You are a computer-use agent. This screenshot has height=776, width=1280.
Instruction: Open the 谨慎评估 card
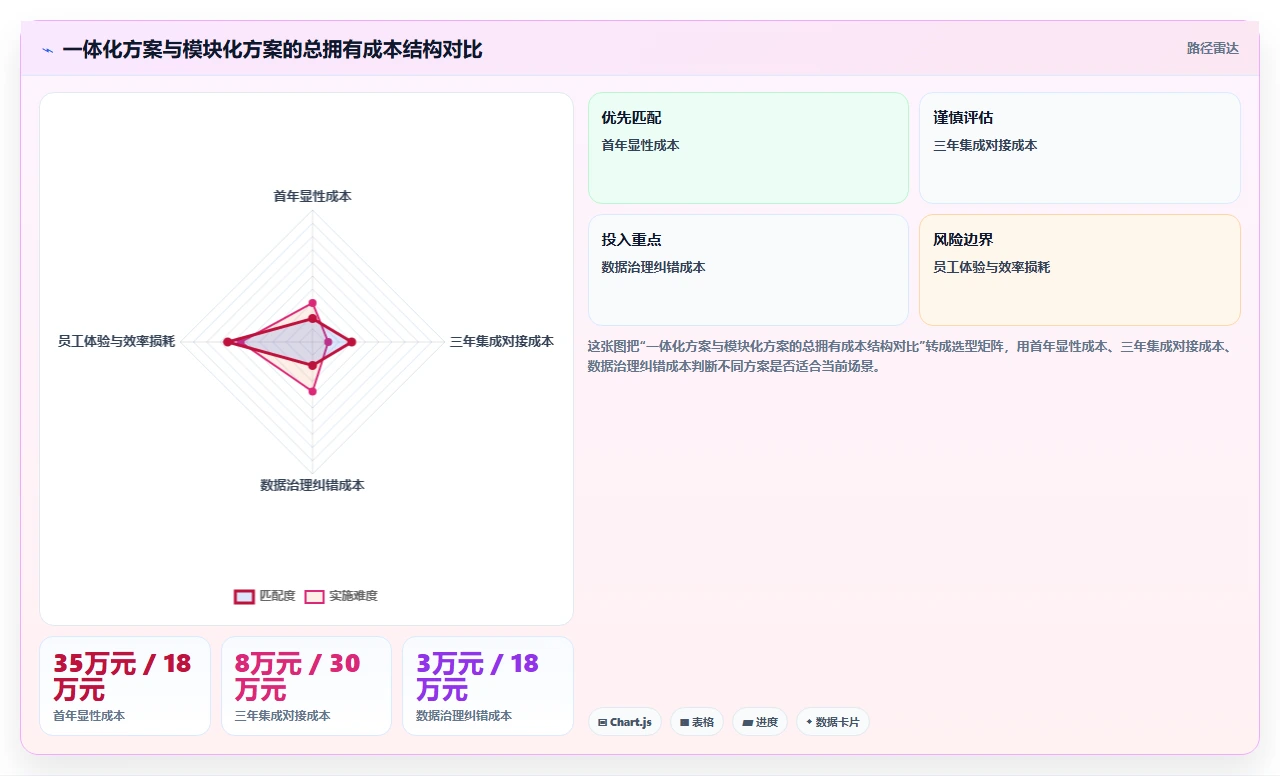pos(1080,148)
